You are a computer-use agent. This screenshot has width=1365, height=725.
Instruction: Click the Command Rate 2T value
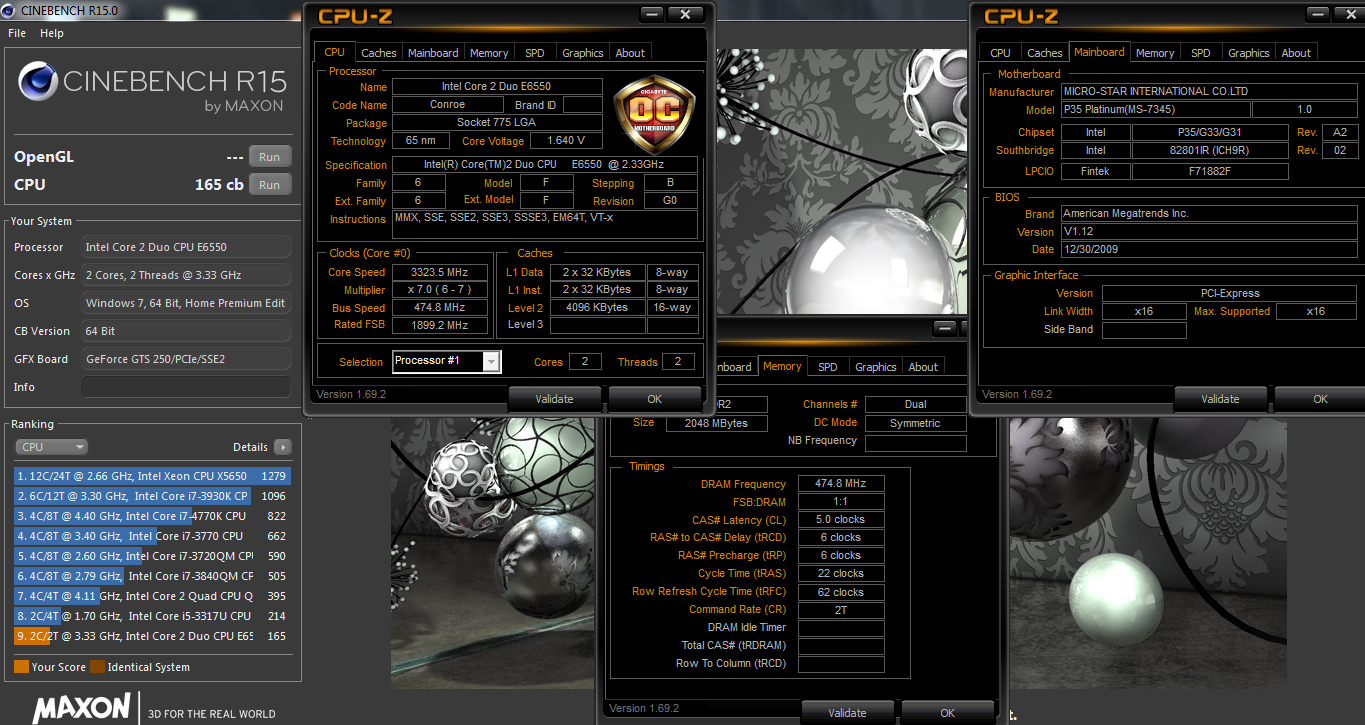pos(841,609)
